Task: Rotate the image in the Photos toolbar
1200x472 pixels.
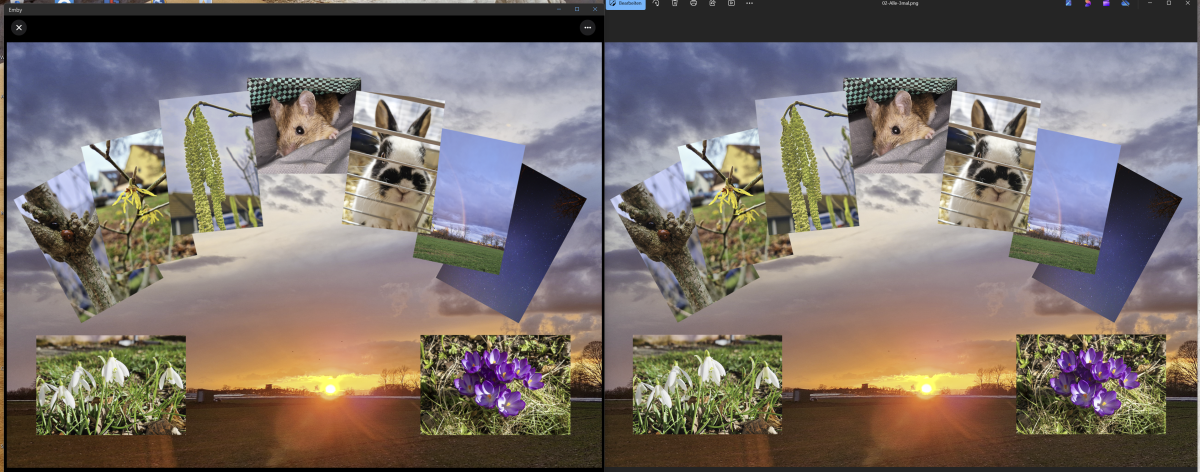Action: pyautogui.click(x=656, y=4)
